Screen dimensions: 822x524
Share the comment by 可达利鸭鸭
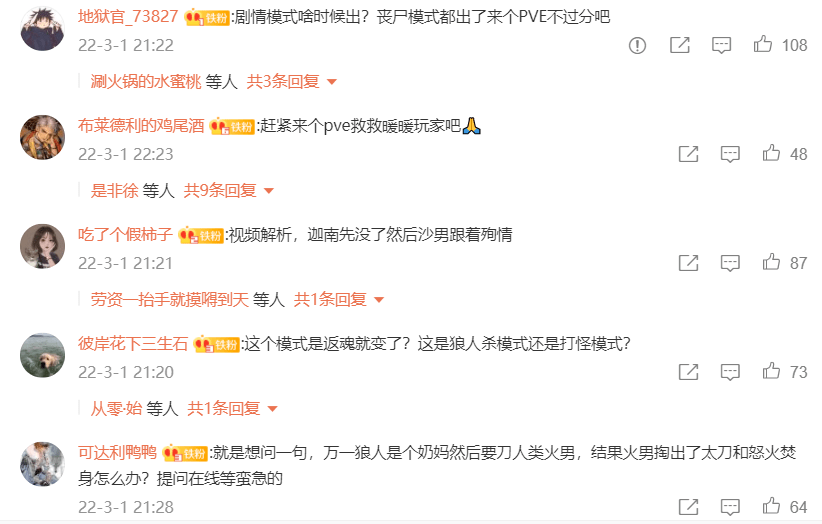(688, 507)
